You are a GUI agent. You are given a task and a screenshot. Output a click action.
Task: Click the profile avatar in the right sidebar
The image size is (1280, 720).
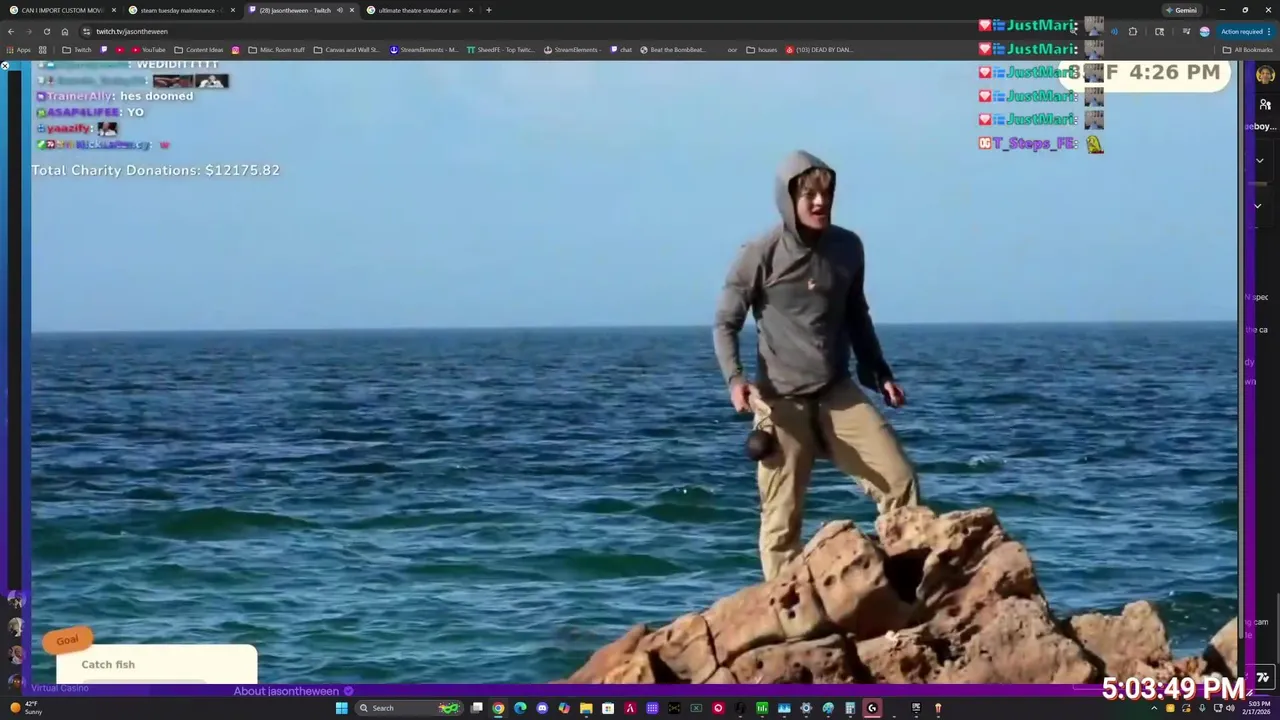1265,76
